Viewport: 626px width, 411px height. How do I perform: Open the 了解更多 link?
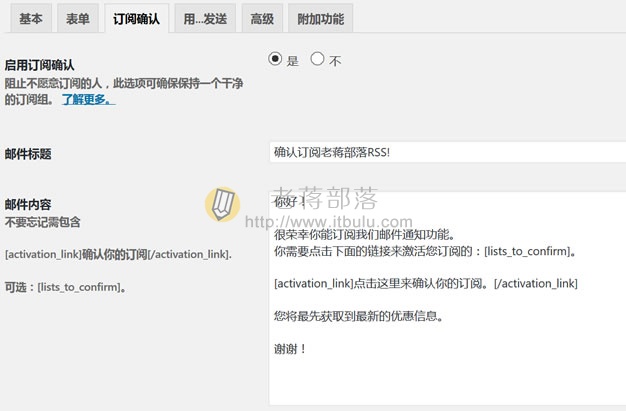click(x=88, y=99)
